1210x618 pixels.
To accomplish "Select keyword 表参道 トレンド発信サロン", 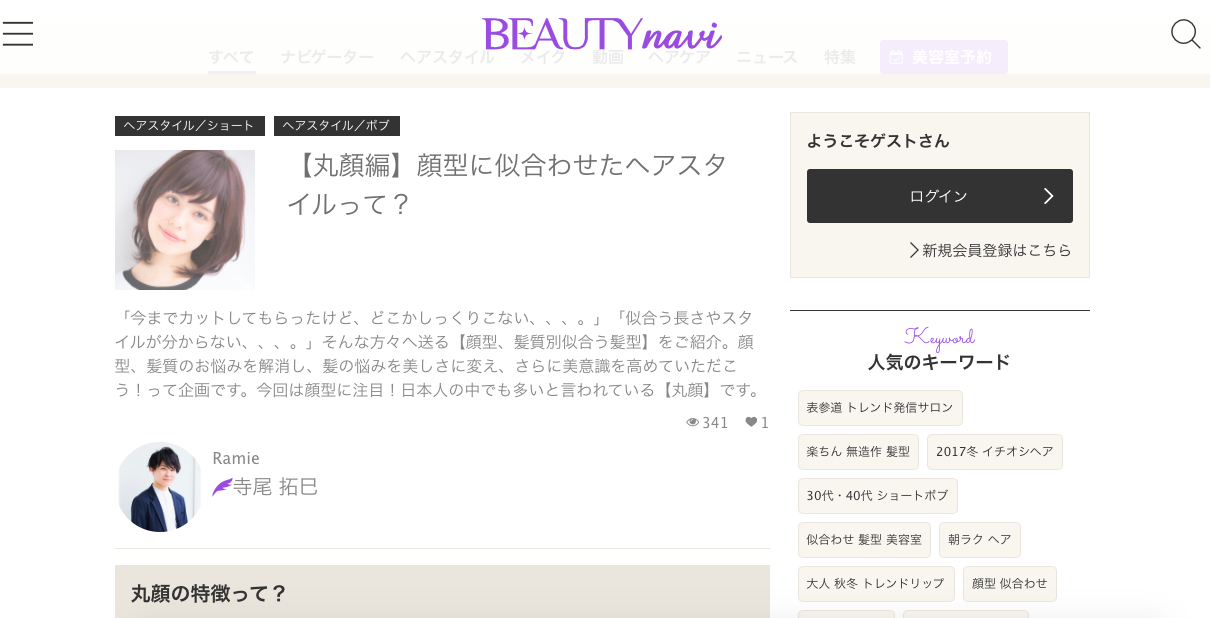I will (880, 408).
